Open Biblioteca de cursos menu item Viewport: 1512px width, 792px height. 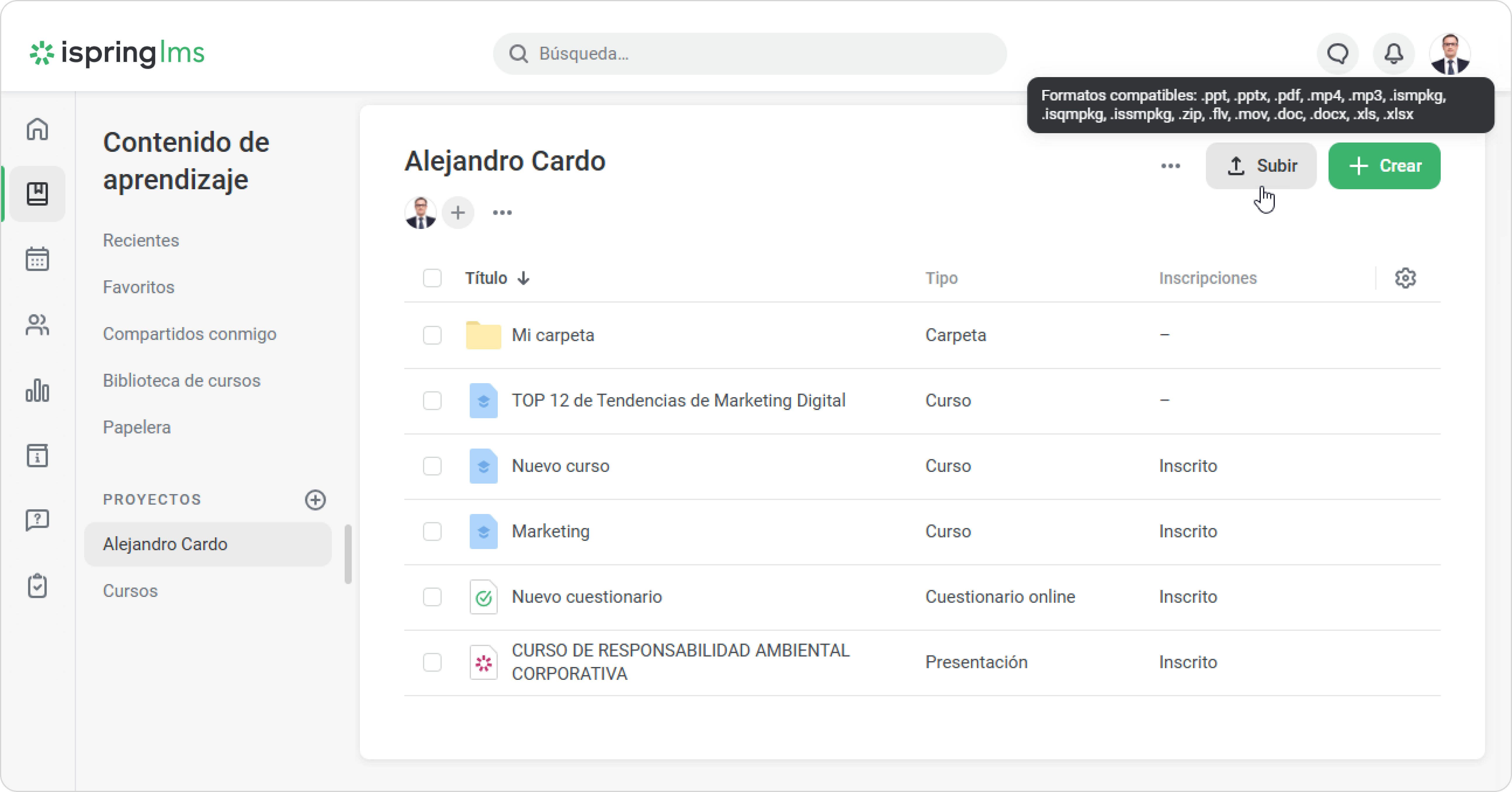181,380
